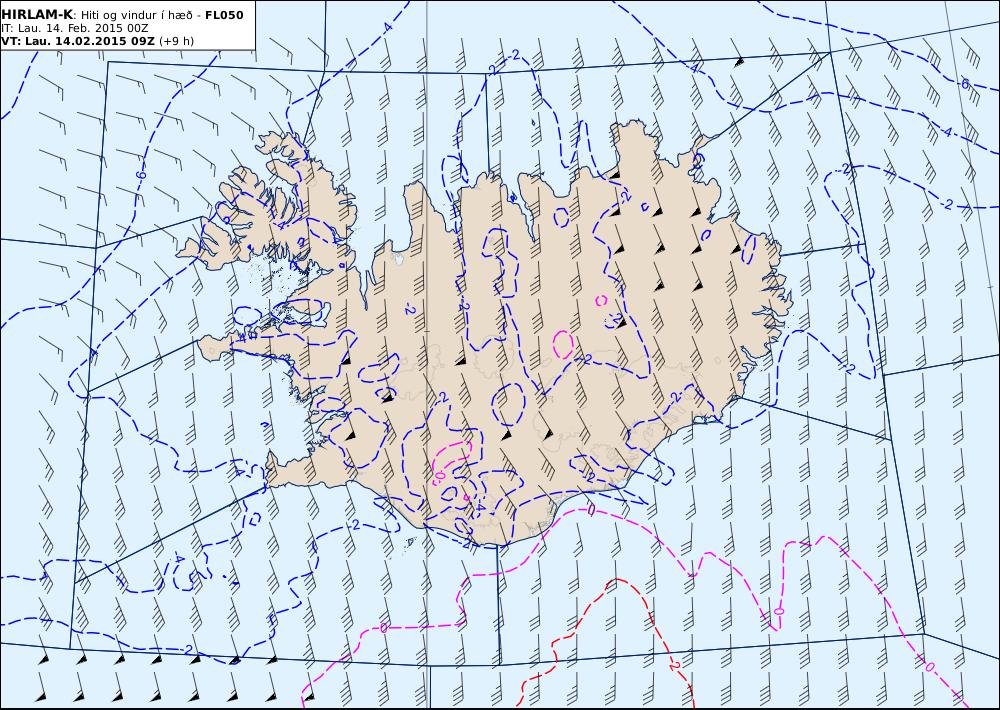Click the '(+9 h)' forecast offset text

pos(177,41)
